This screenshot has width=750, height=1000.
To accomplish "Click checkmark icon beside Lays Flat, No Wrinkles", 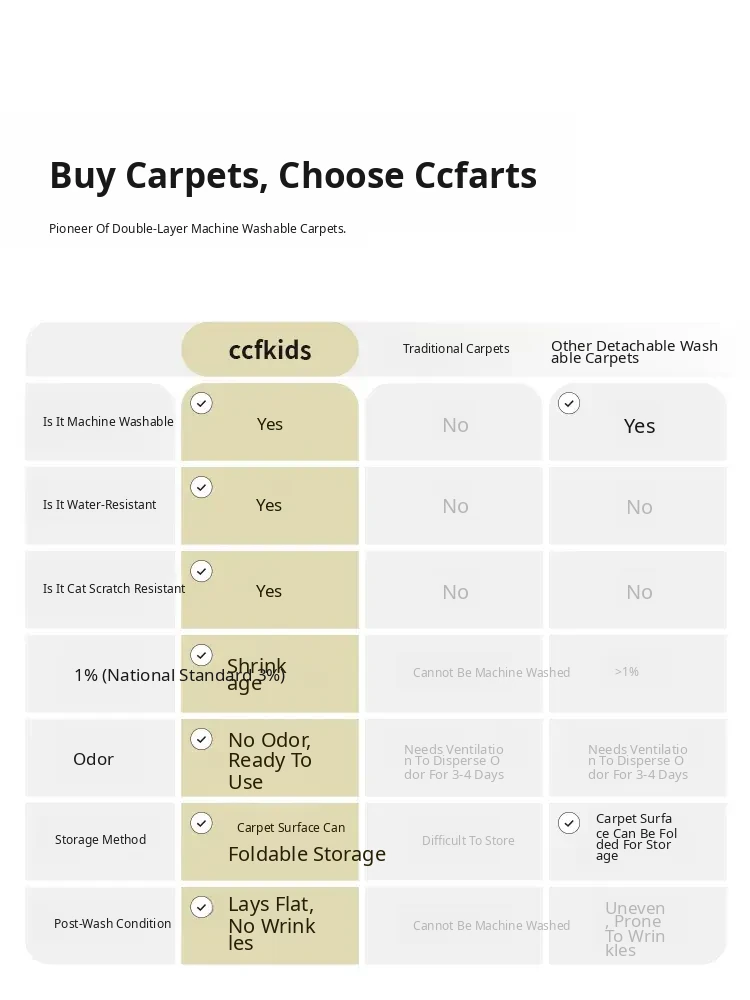I will [202, 907].
